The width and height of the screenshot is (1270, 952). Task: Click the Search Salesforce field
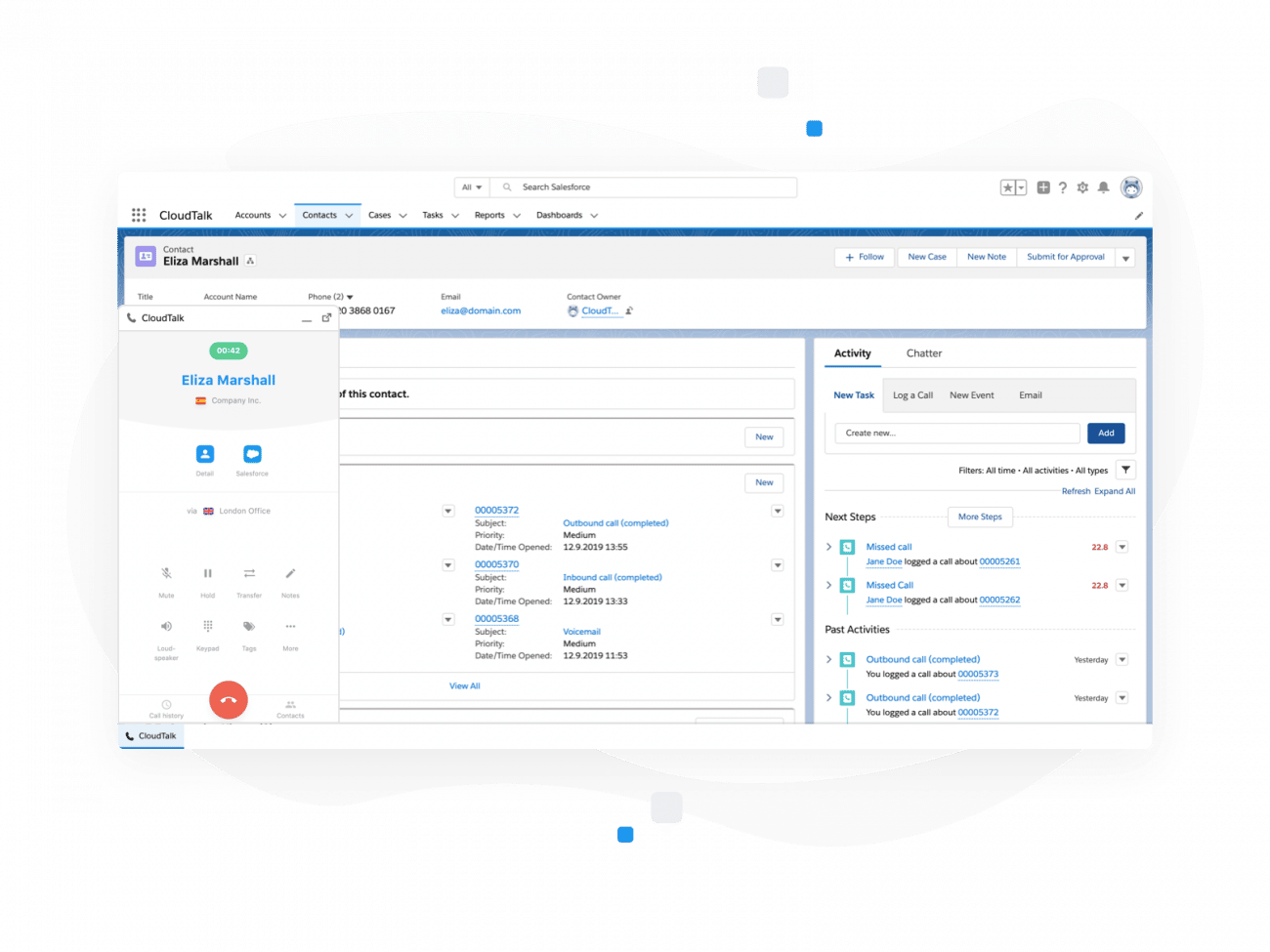(643, 187)
